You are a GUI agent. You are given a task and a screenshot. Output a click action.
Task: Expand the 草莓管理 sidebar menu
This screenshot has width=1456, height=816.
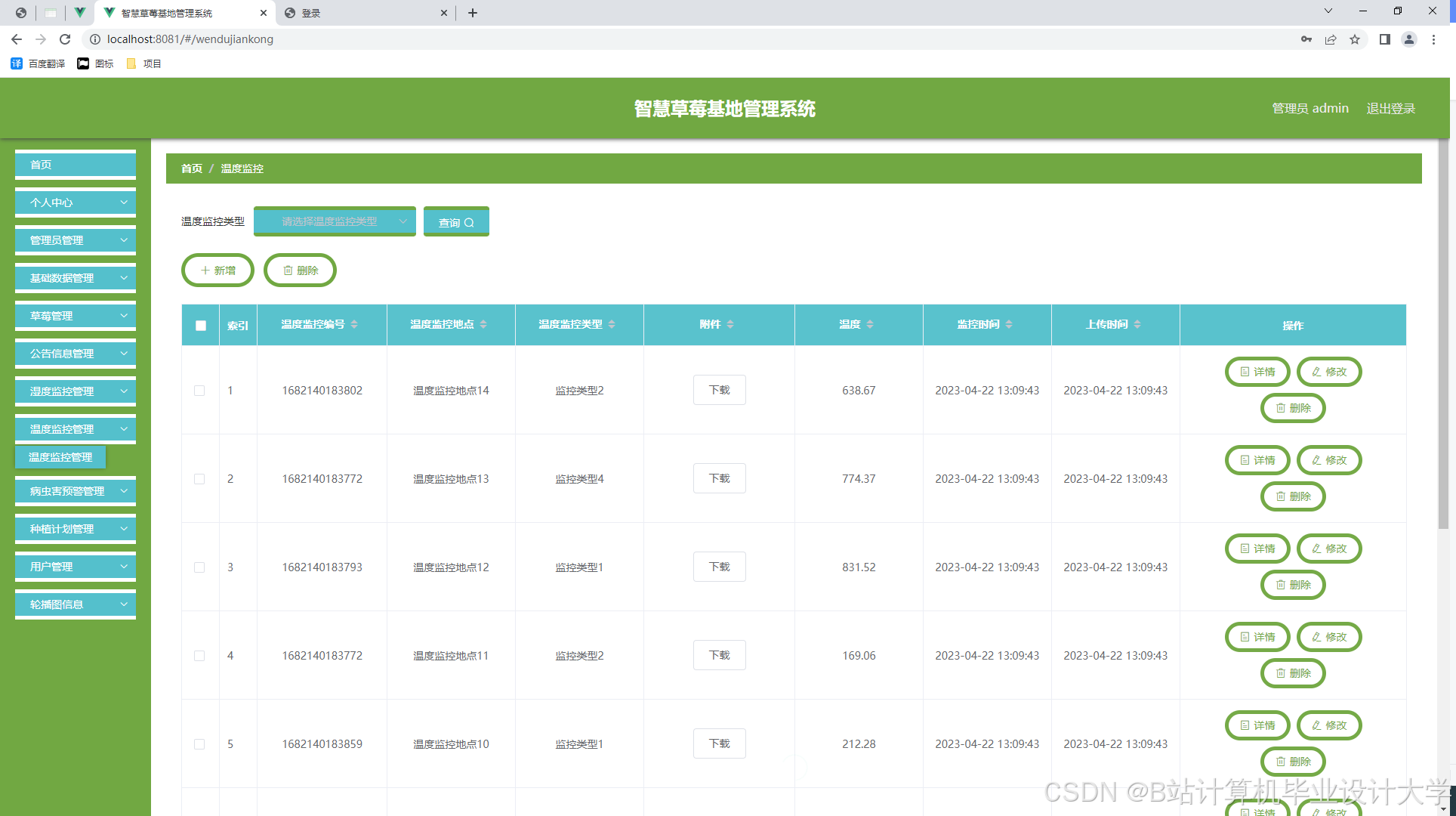(x=76, y=316)
